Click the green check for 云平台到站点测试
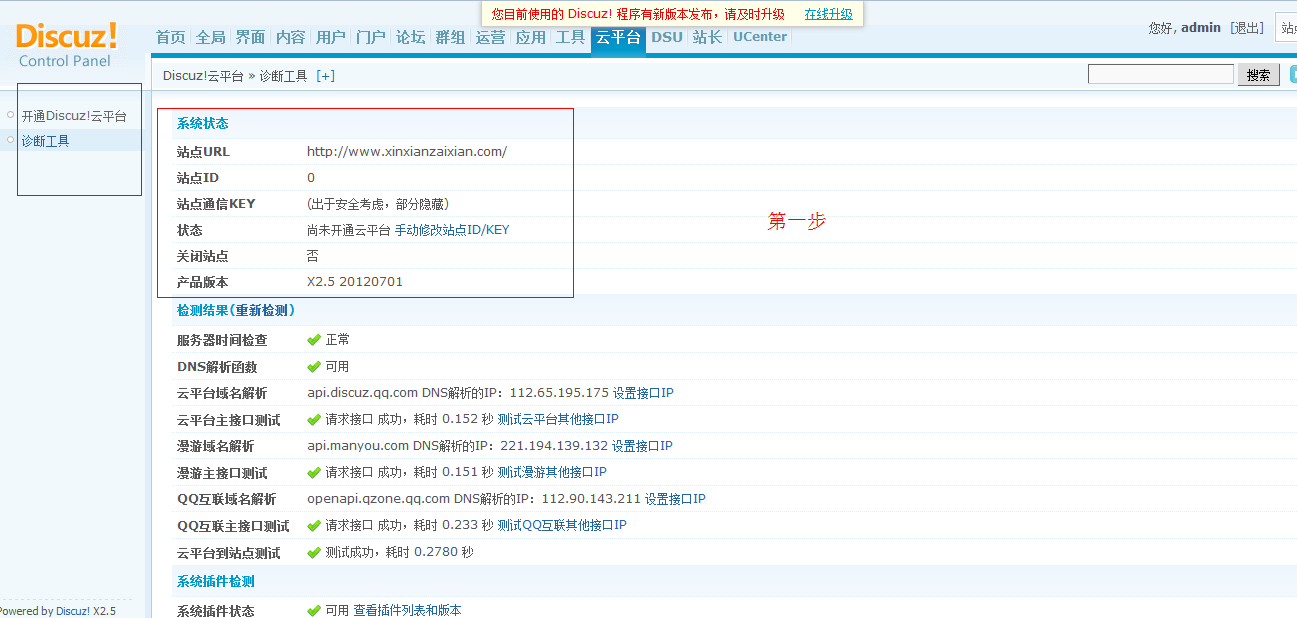The height and width of the screenshot is (618, 1297). click(x=314, y=552)
